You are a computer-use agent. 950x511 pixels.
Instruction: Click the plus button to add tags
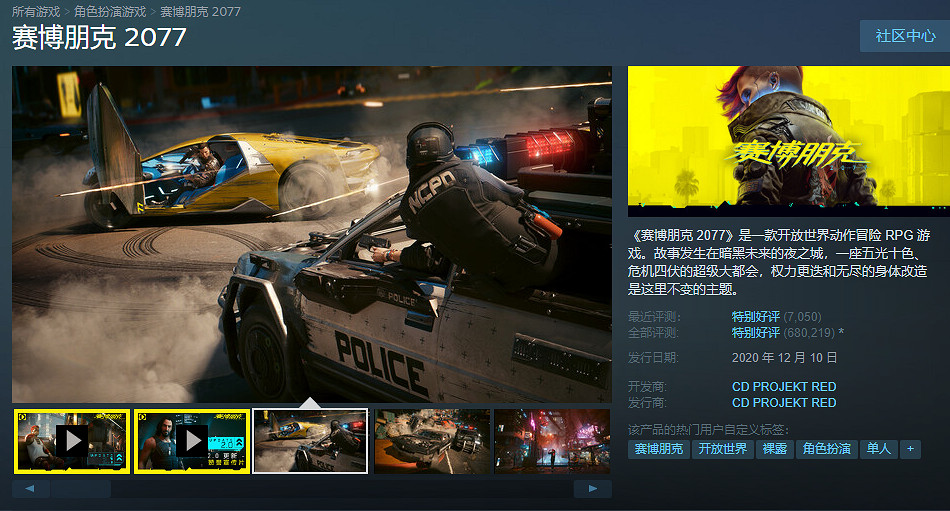pyautogui.click(x=910, y=449)
